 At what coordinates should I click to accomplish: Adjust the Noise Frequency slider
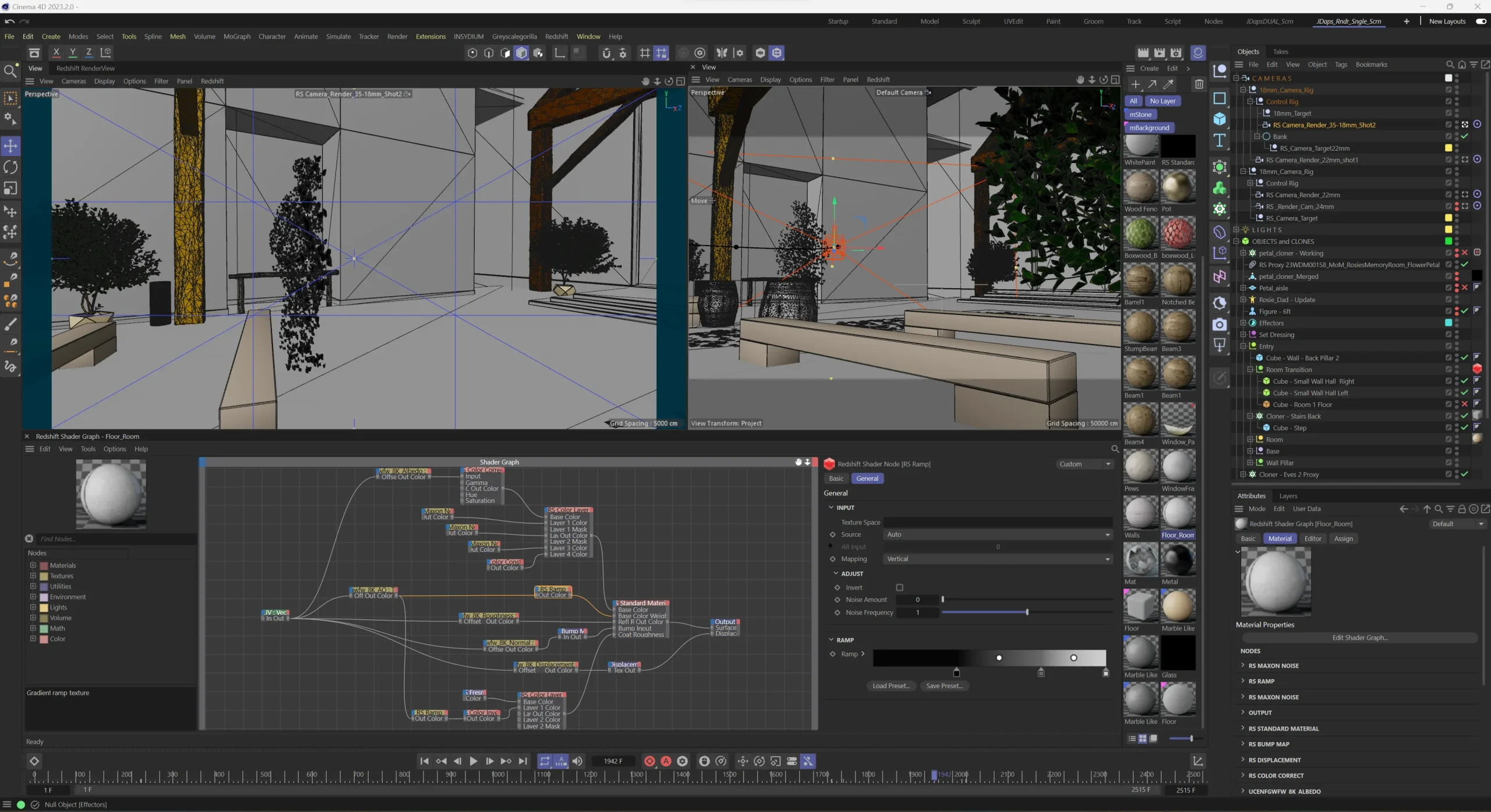(1026, 612)
